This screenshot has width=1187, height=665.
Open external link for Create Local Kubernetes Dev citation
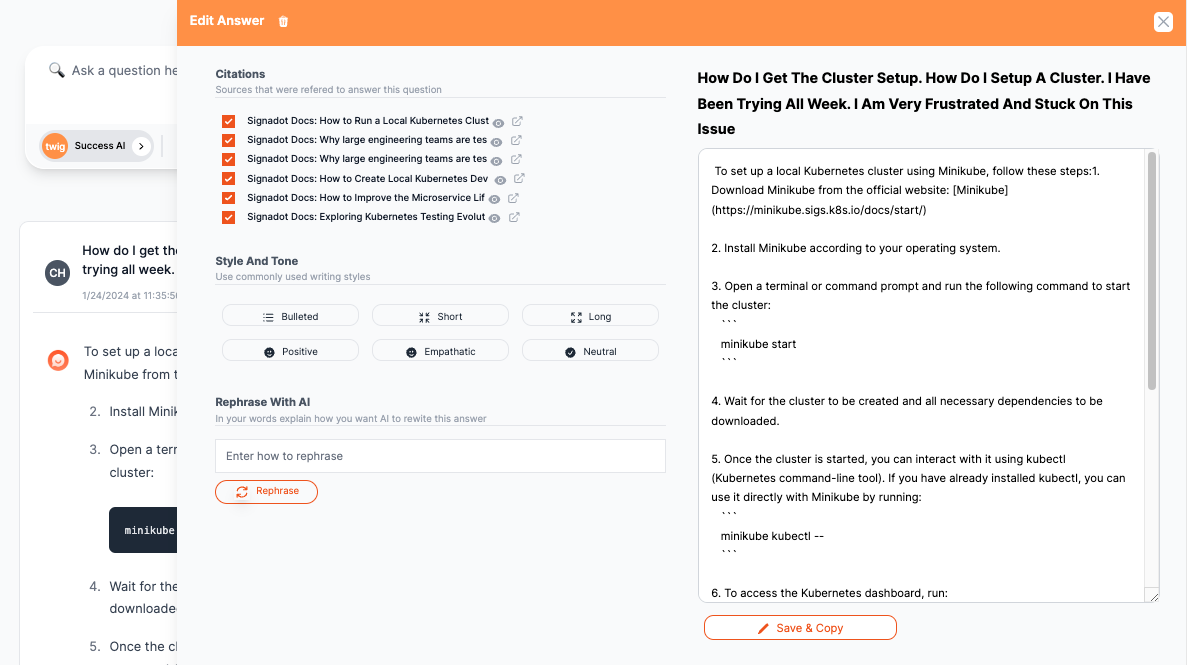click(517, 179)
